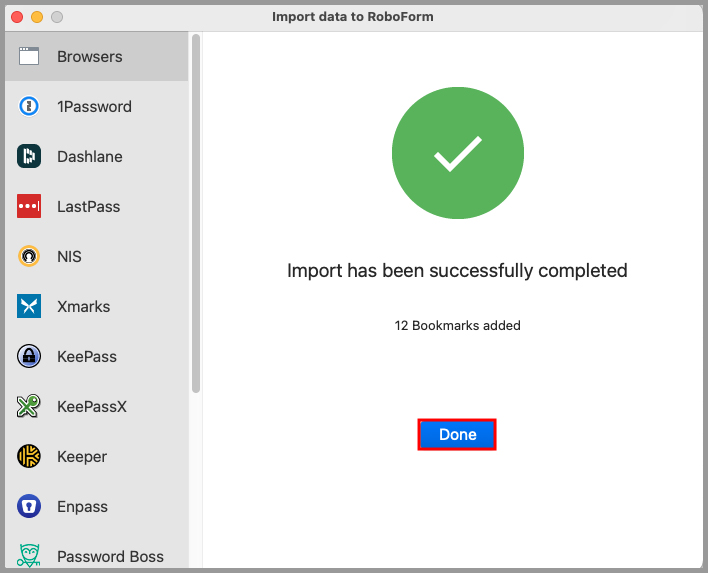Select the Enpass shield icon
Screen dimensions: 708x573
click(29, 507)
